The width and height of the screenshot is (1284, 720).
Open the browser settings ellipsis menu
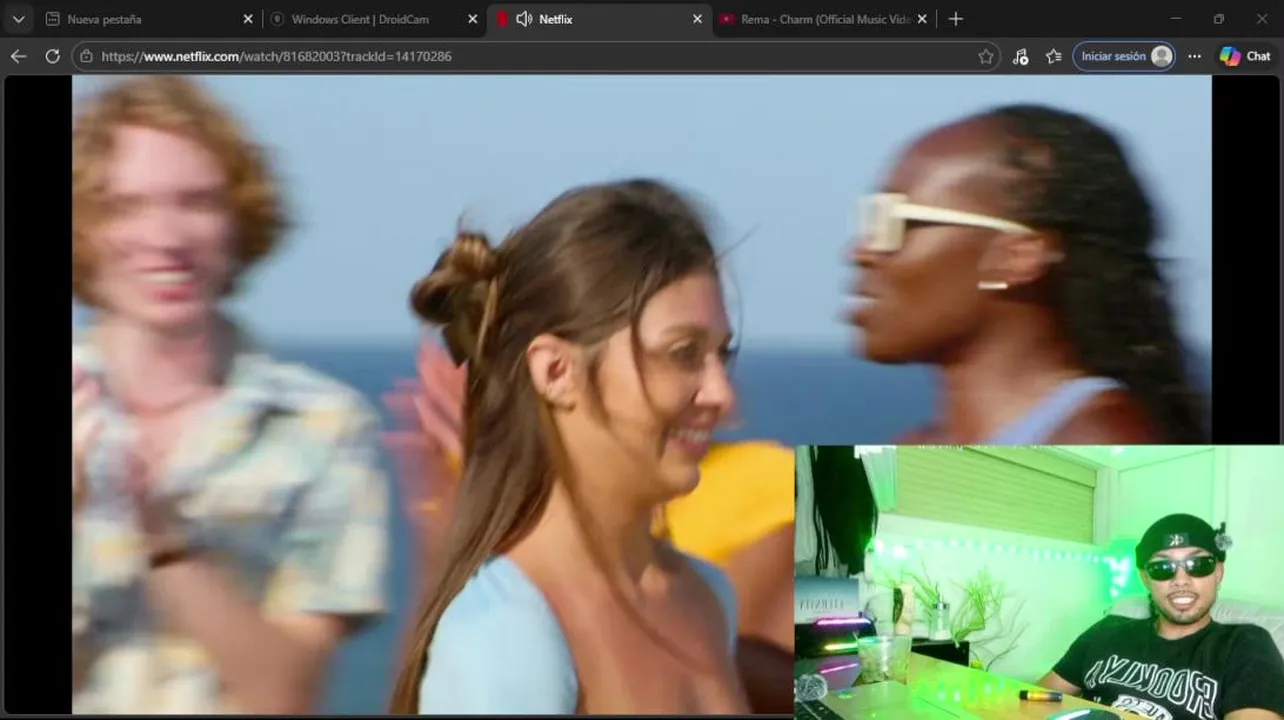1194,56
